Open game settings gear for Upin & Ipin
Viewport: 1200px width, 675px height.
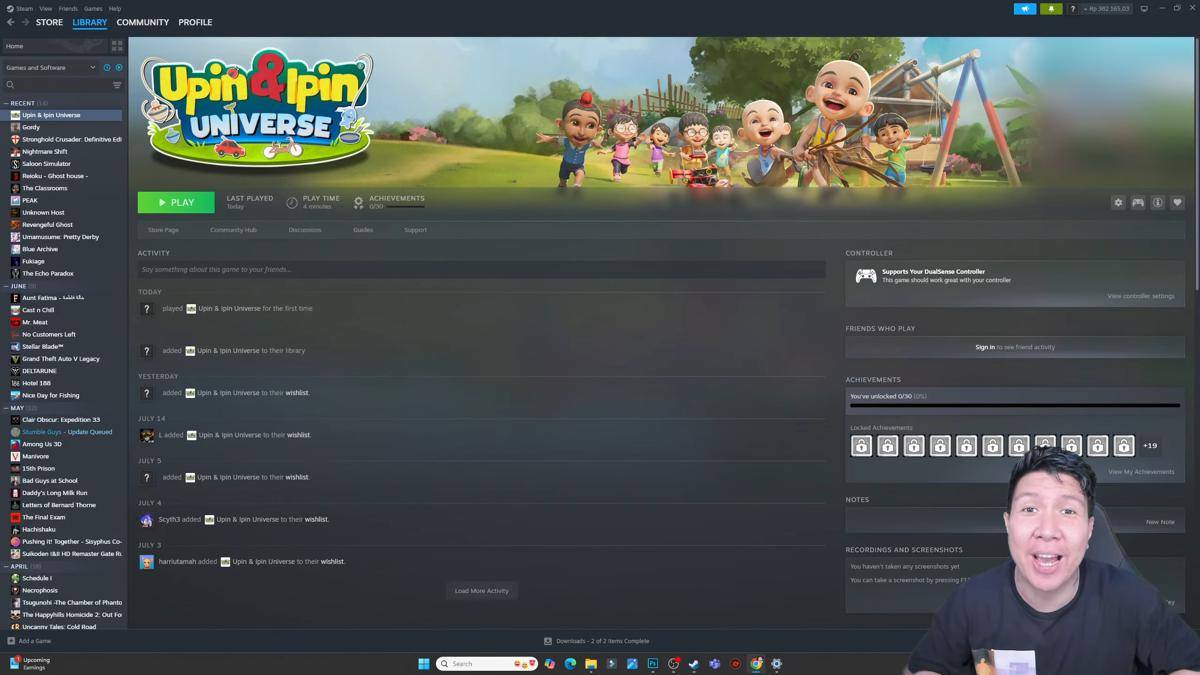pyautogui.click(x=1118, y=203)
